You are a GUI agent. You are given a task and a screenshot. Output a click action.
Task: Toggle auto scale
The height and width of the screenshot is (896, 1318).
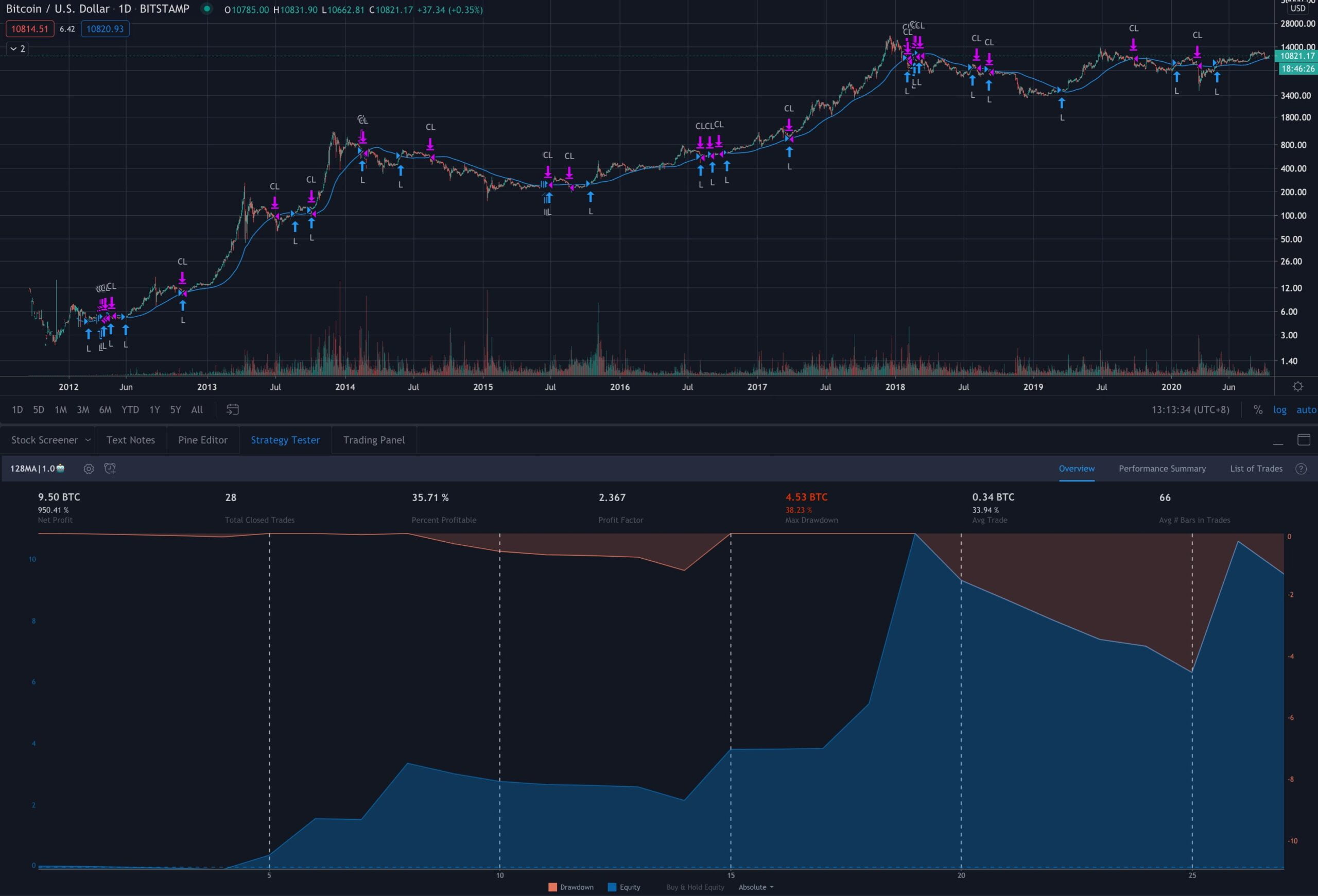[1306, 409]
